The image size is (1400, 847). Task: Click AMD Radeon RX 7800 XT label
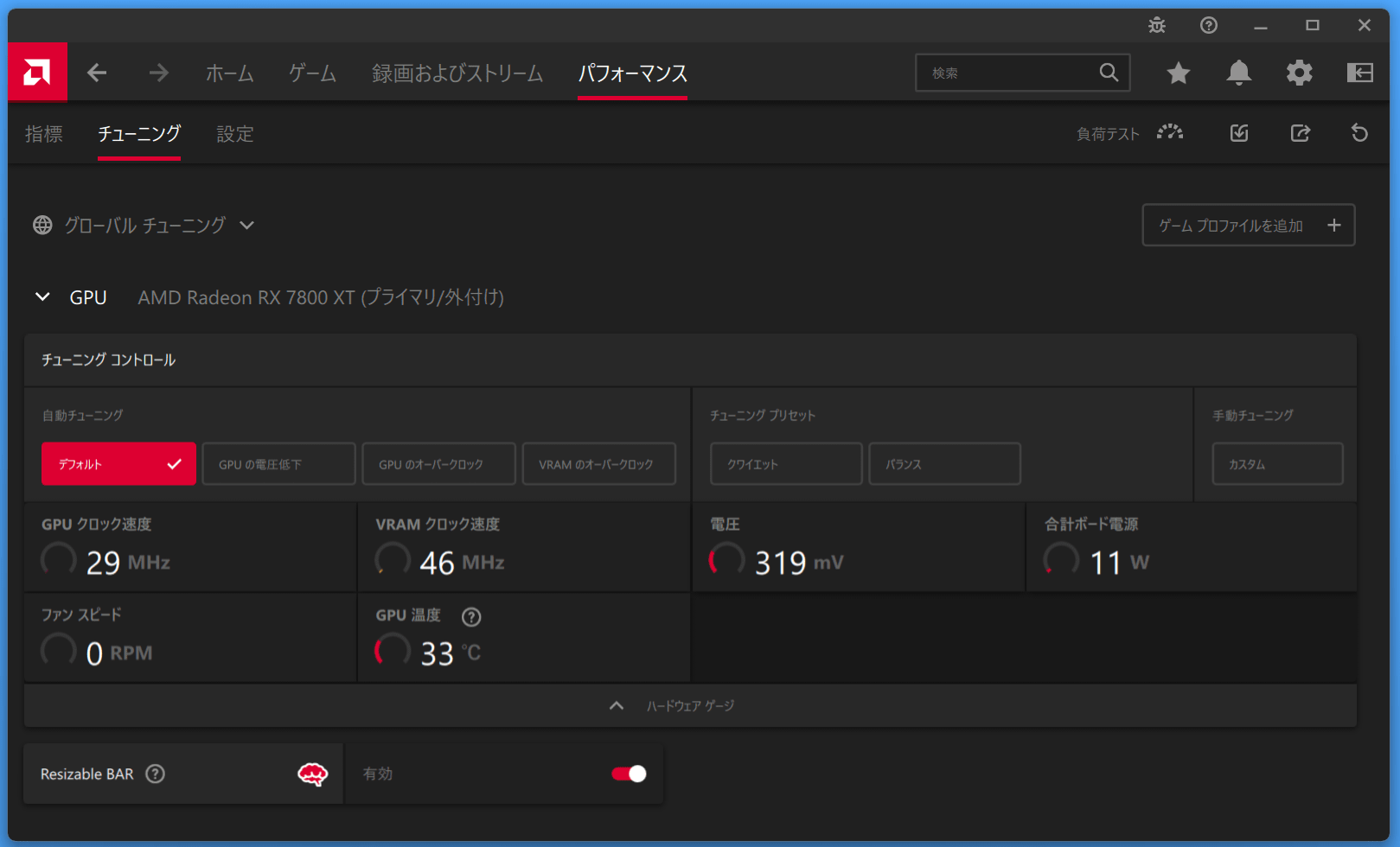point(321,296)
